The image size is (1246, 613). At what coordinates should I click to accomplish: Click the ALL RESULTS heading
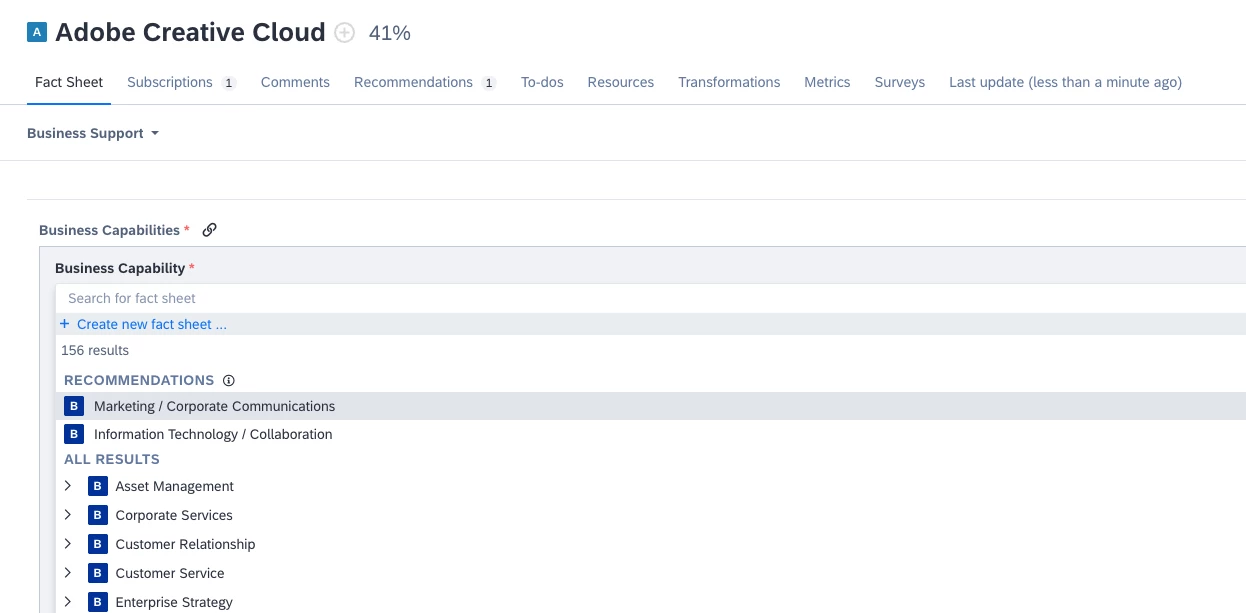(x=112, y=459)
